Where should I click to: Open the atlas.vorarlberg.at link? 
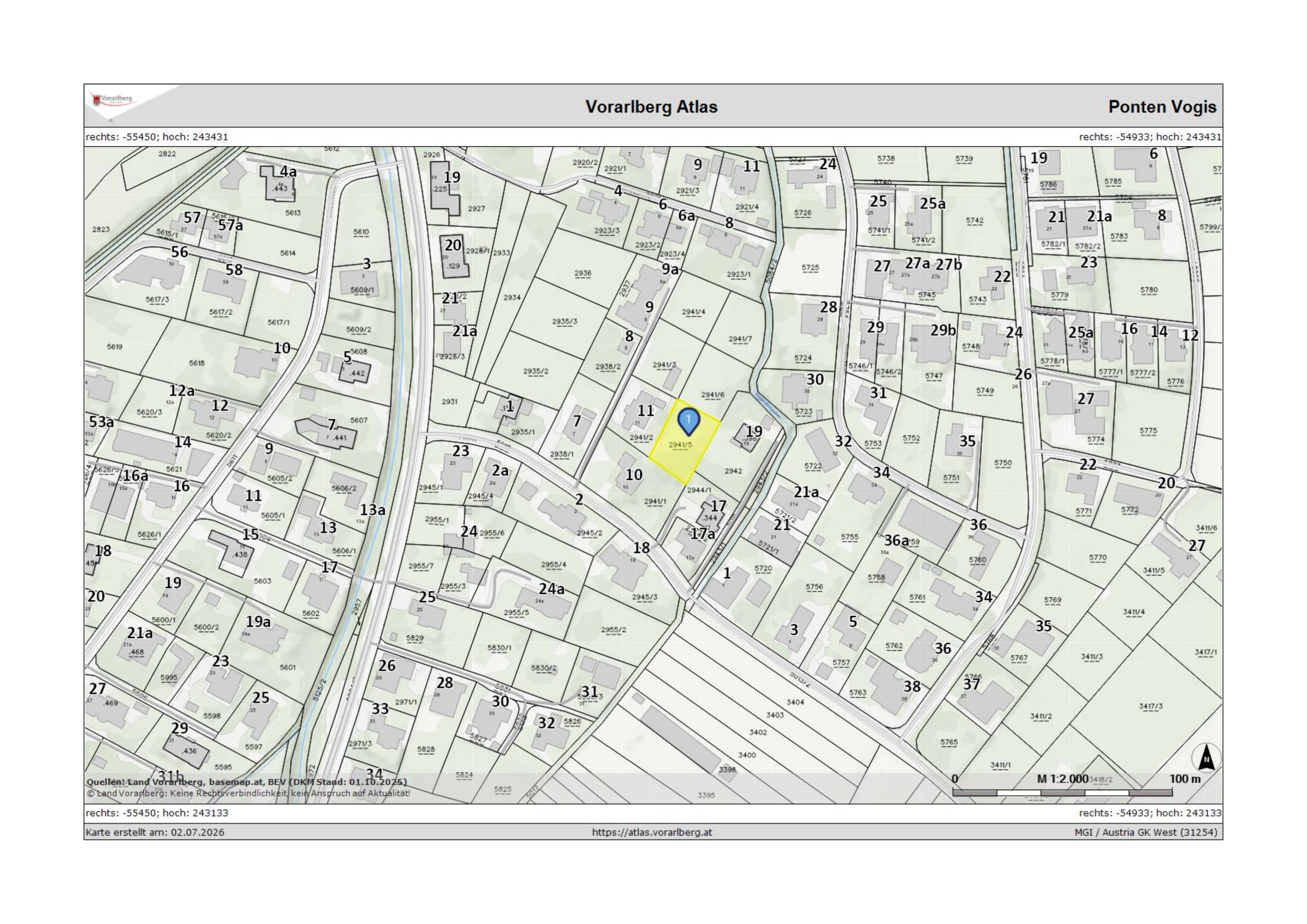pos(652,833)
